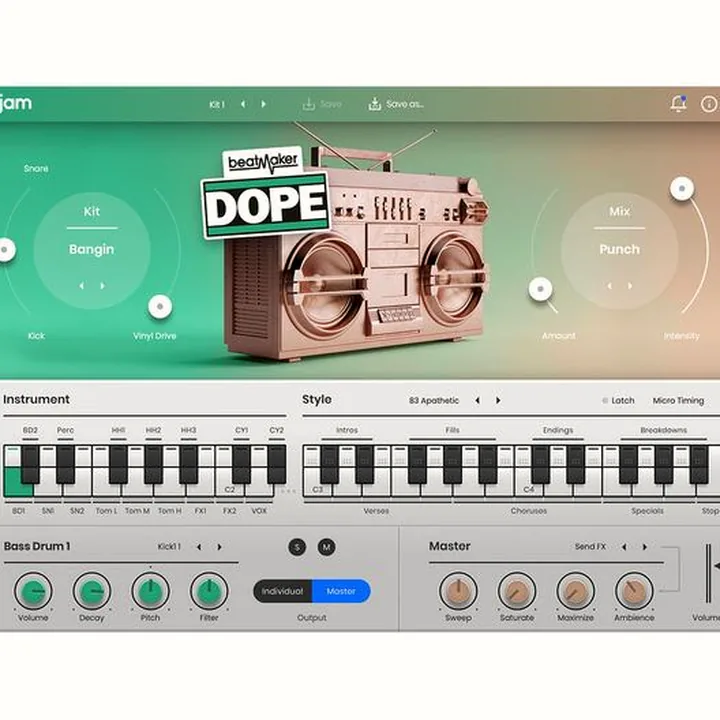This screenshot has width=720, height=720.
Task: Select previous Kit before Bangin
Action: click(x=82, y=286)
